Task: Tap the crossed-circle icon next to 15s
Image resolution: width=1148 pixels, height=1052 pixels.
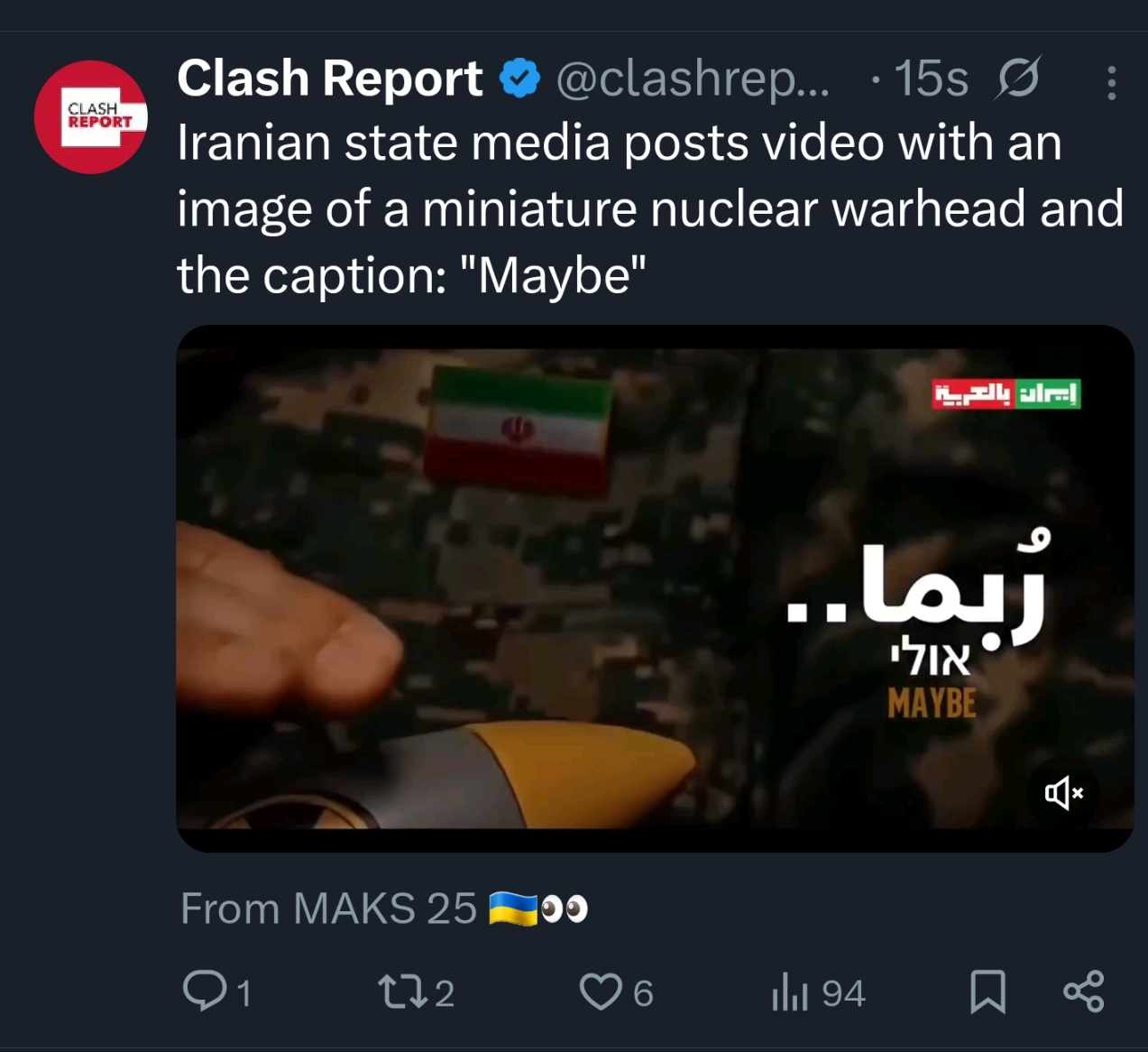Action: pyautogui.click(x=1019, y=78)
